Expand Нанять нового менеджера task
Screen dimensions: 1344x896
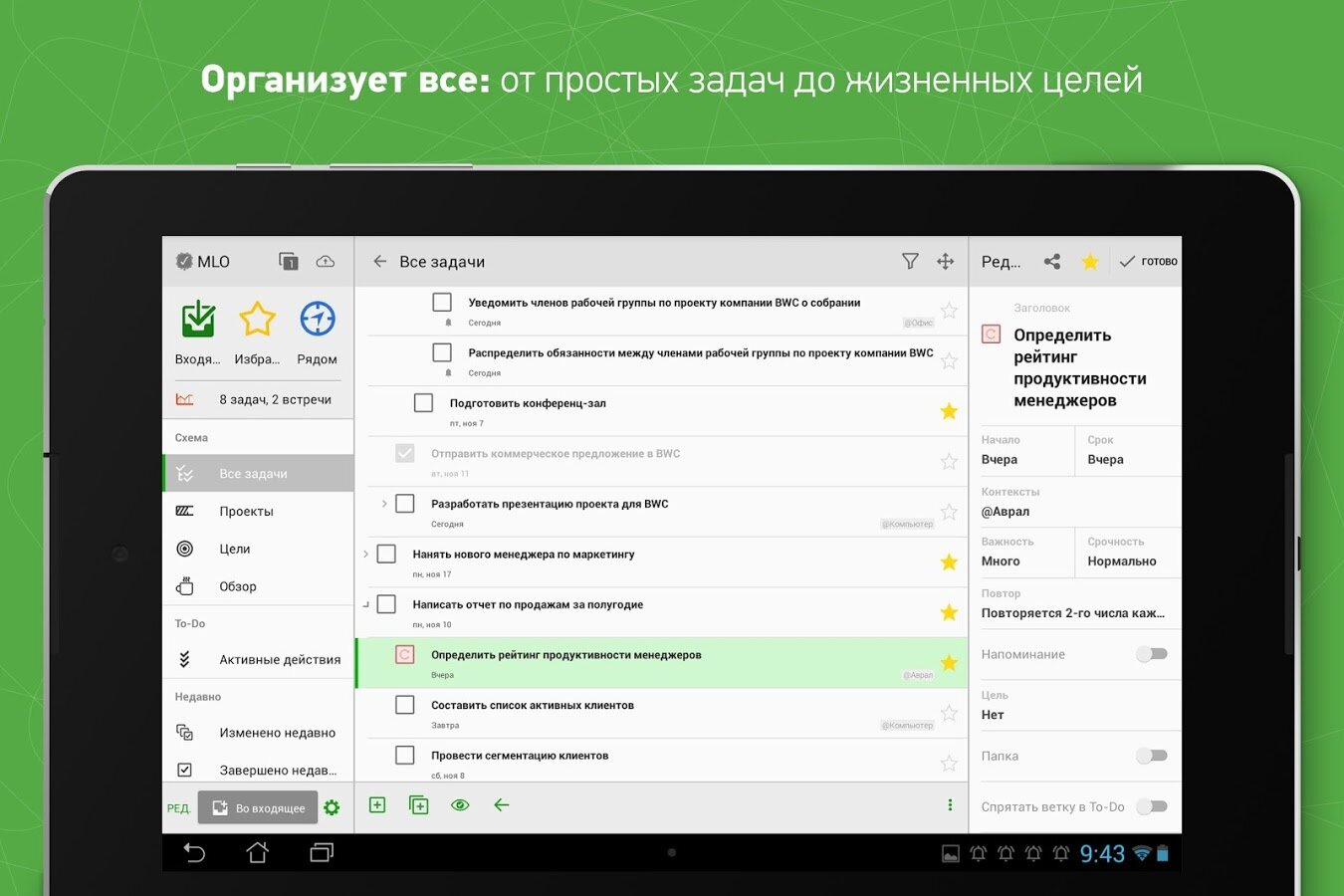click(x=365, y=554)
